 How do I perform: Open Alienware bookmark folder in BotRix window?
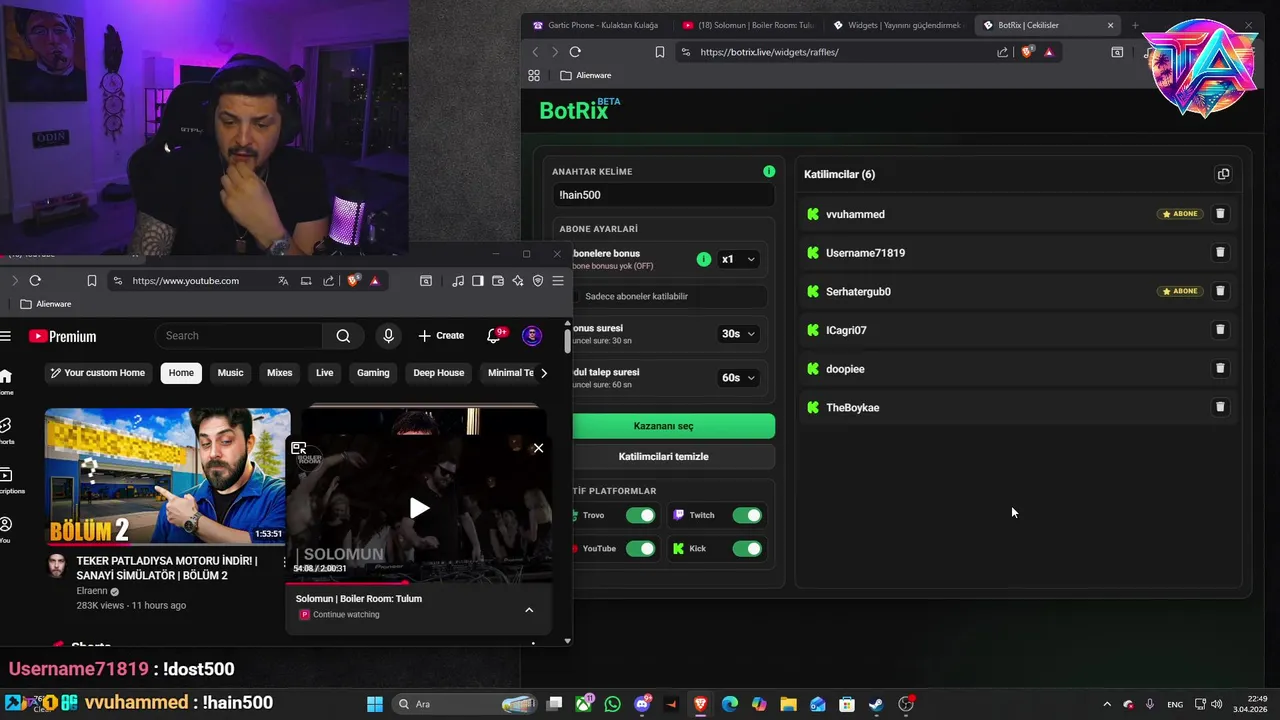(586, 75)
